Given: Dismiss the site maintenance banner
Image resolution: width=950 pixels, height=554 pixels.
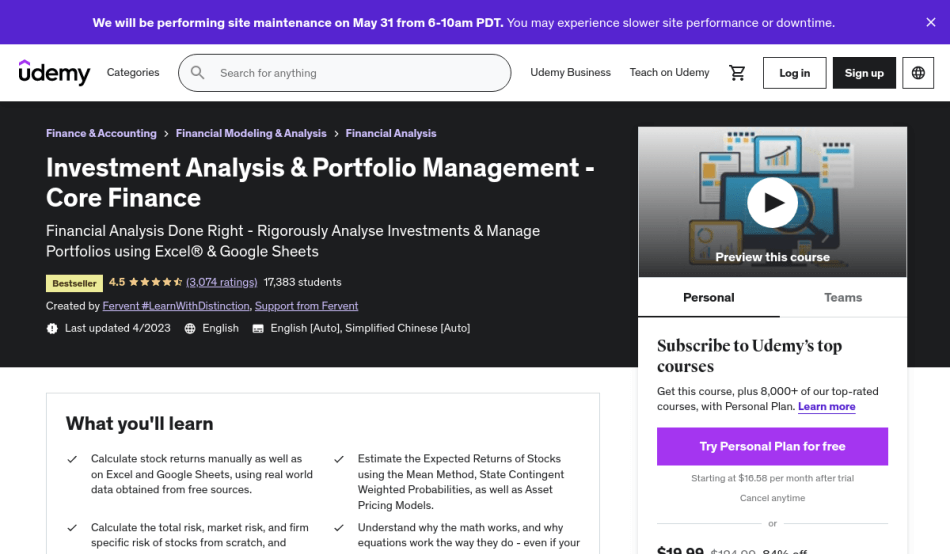Looking at the screenshot, I should [x=931, y=22].
